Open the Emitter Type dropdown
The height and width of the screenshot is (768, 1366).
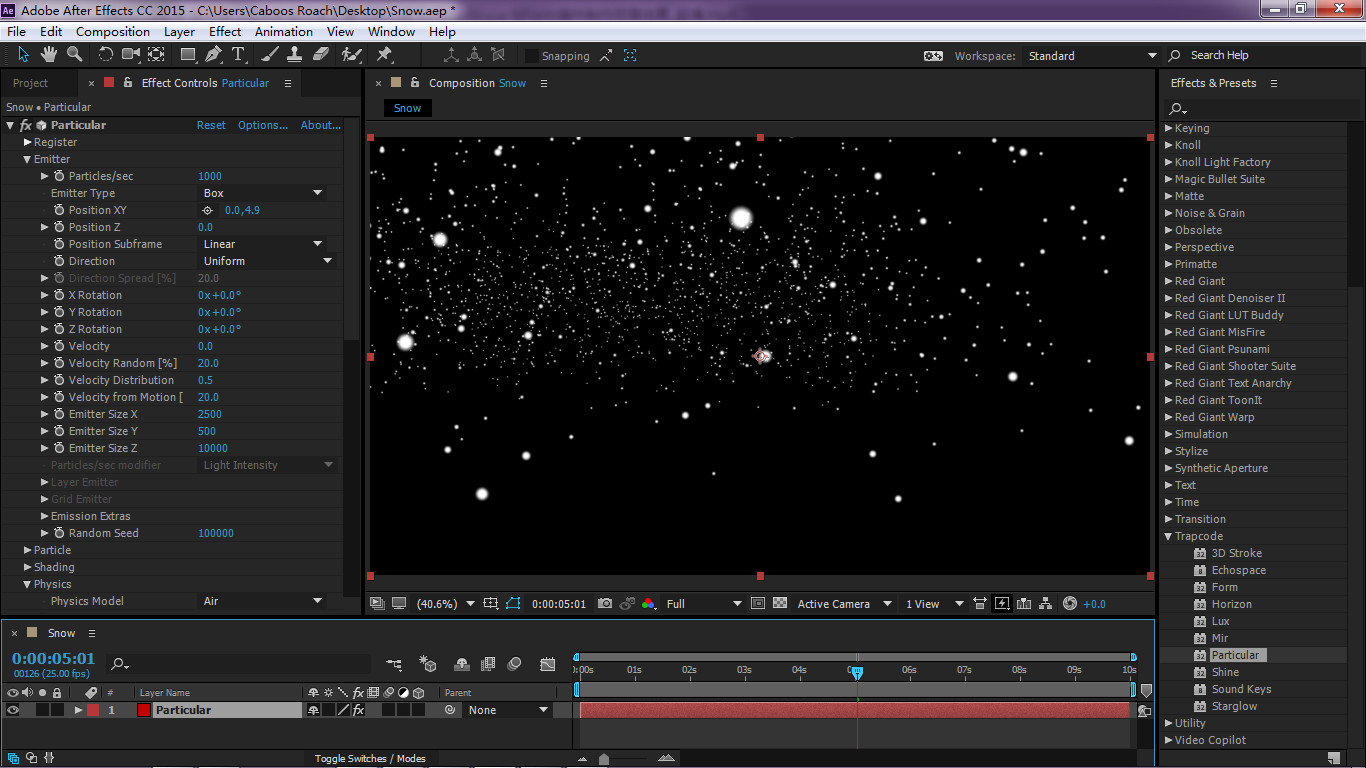[262, 193]
